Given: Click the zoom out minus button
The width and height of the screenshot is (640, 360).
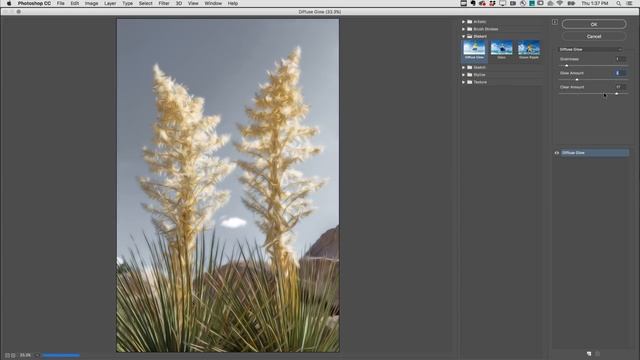Looking at the screenshot, I should (x=7, y=356).
